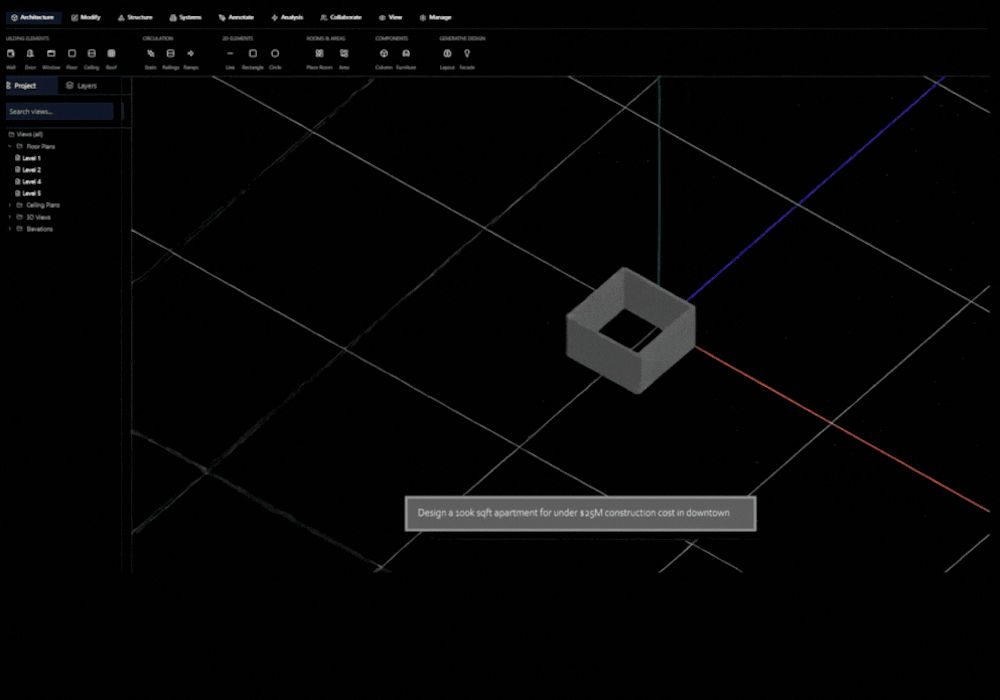Click the Place Room icon
Viewport: 1000px width, 700px height.
[x=319, y=59]
